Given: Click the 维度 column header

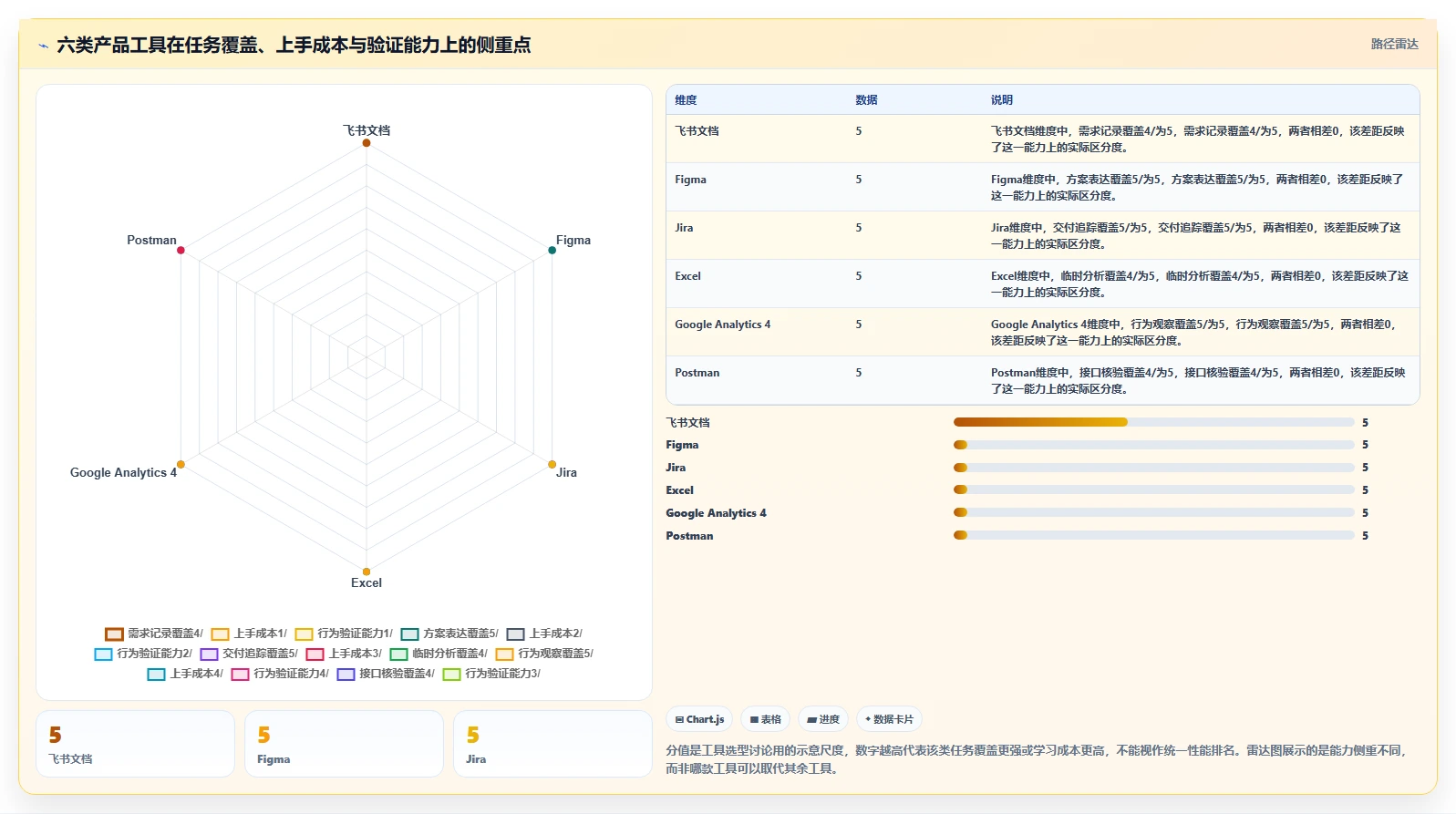Looking at the screenshot, I should [x=686, y=100].
